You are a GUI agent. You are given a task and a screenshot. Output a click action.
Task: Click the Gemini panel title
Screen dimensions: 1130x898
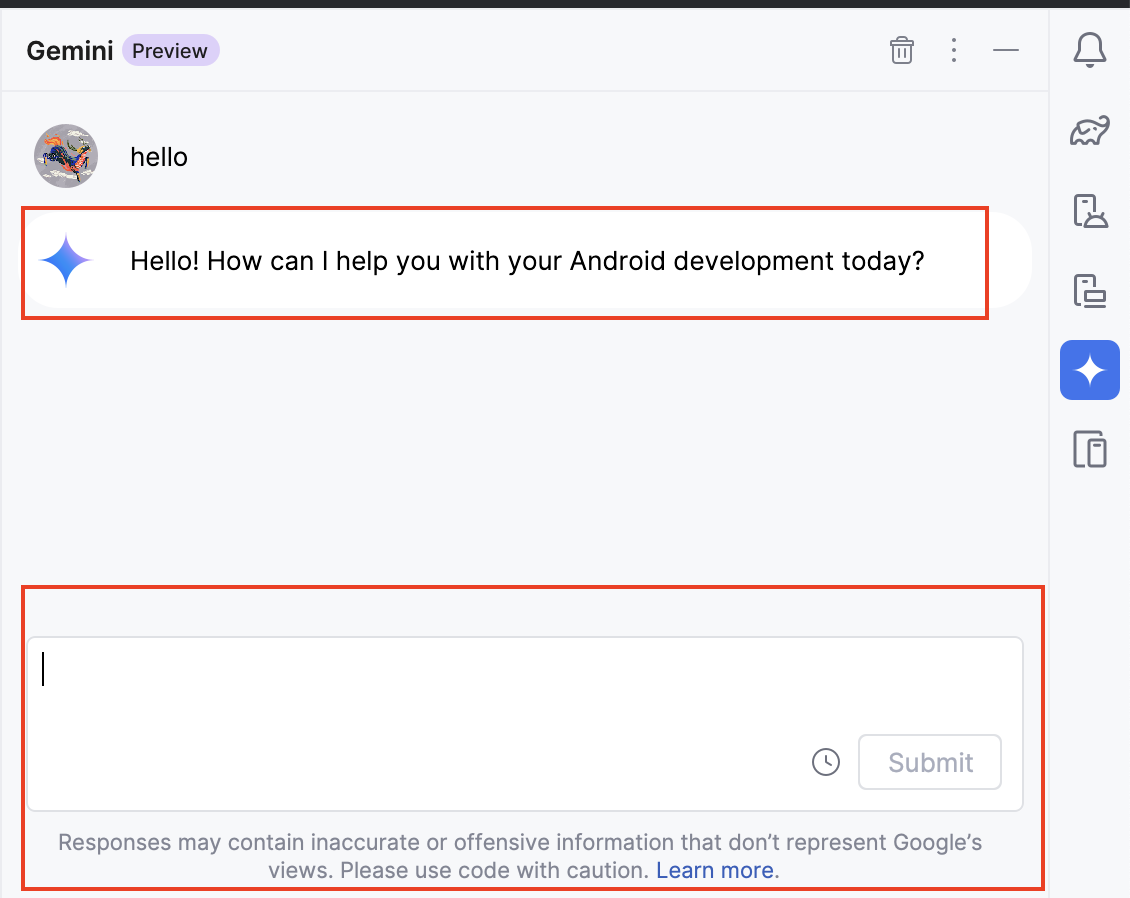tap(69, 51)
